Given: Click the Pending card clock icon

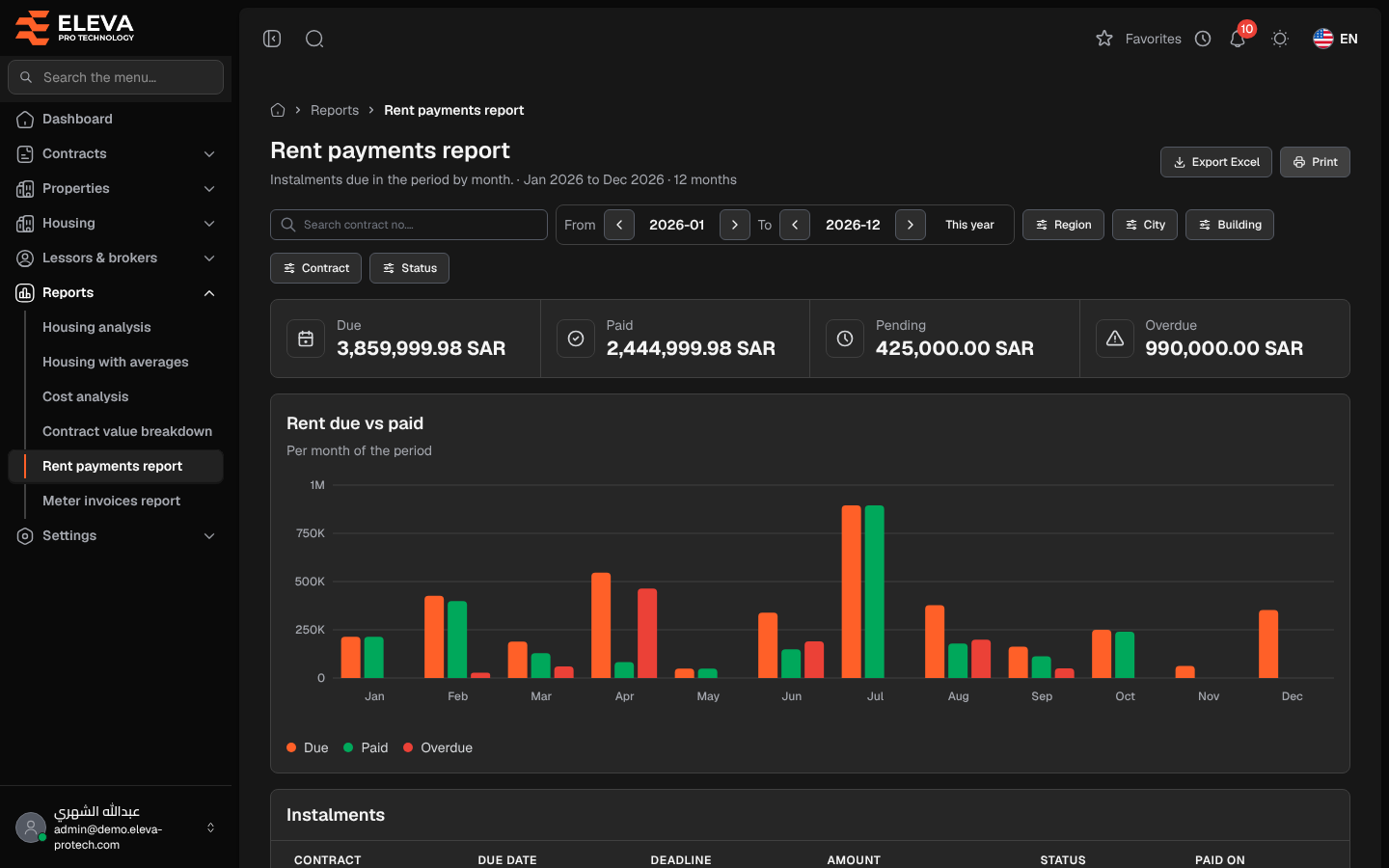Looking at the screenshot, I should [x=845, y=339].
